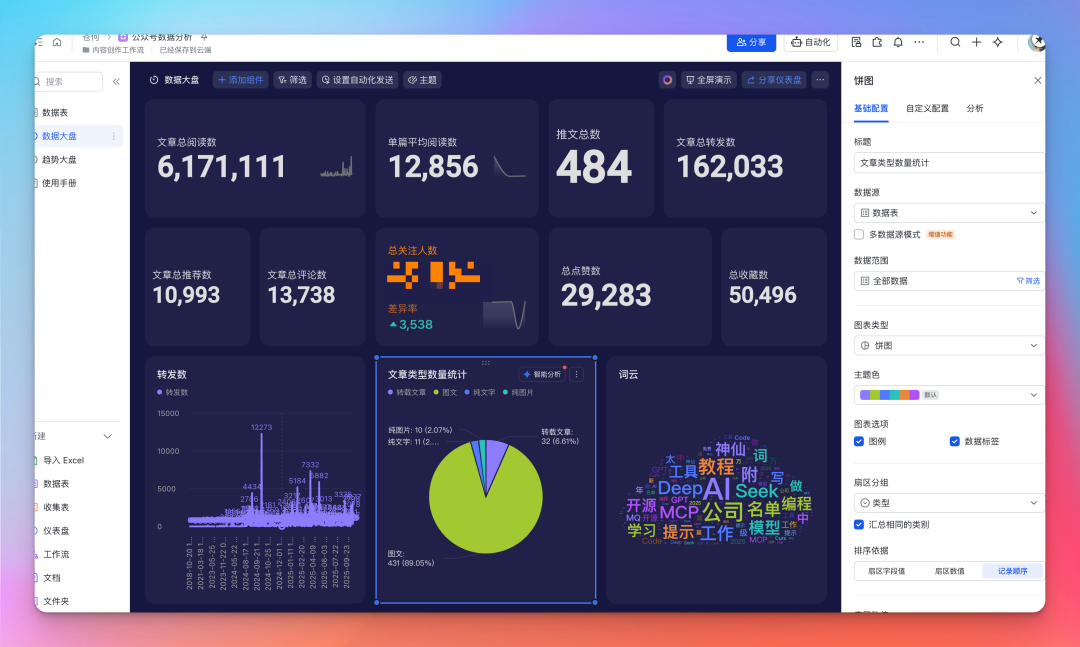1080x647 pixels.
Task: Click 设置自动化发送 button
Action: tap(357, 80)
